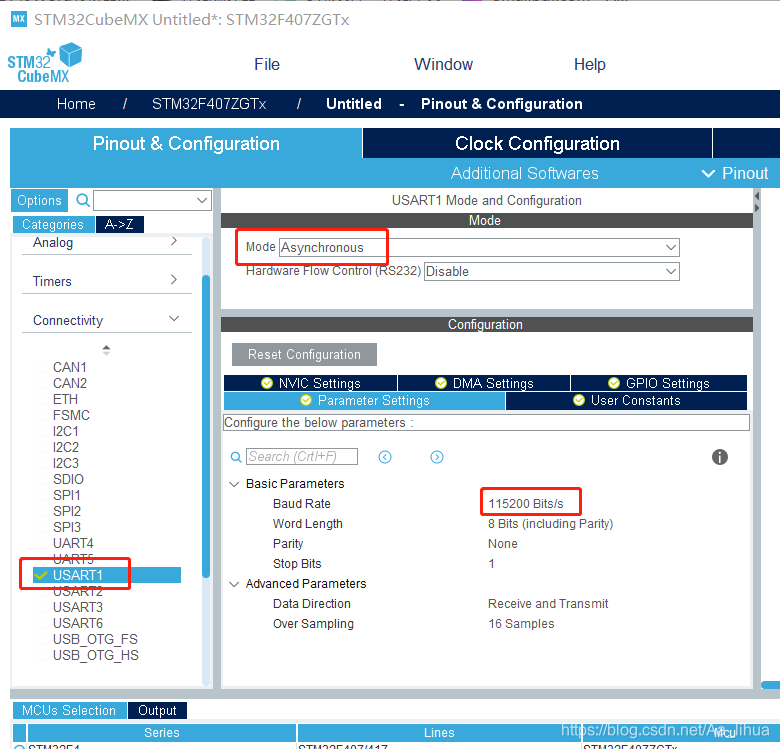Click the search magnifier beside Options
This screenshot has height=749, width=780.
tap(83, 200)
